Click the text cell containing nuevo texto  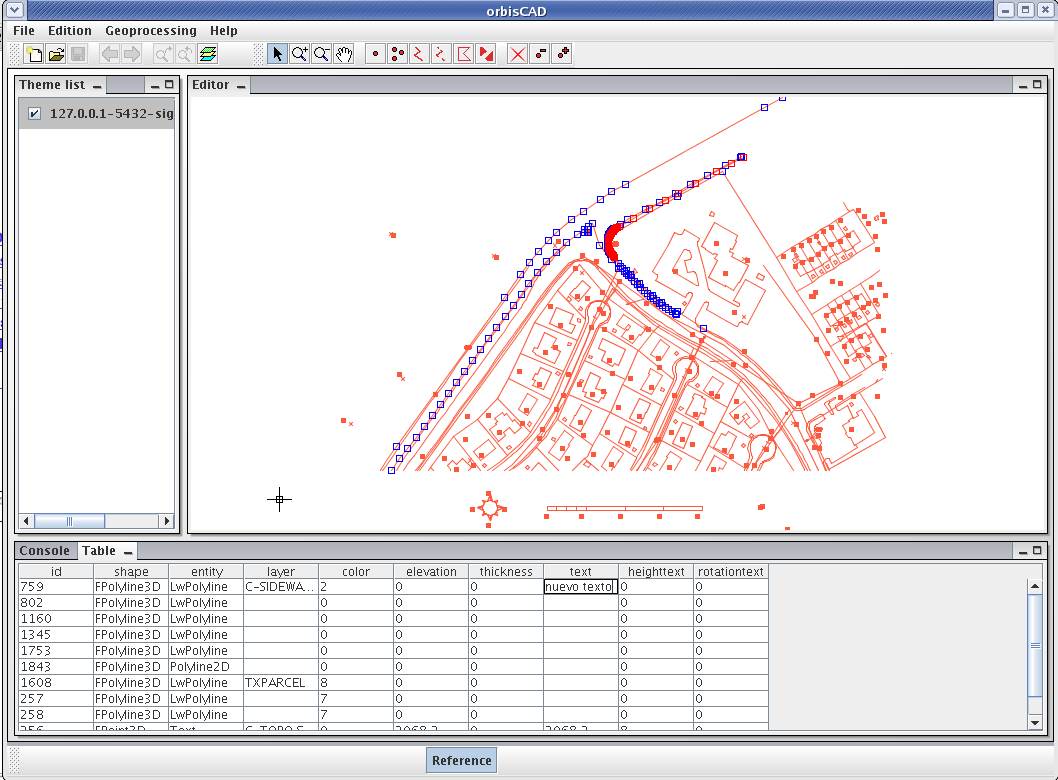[x=580, y=587]
